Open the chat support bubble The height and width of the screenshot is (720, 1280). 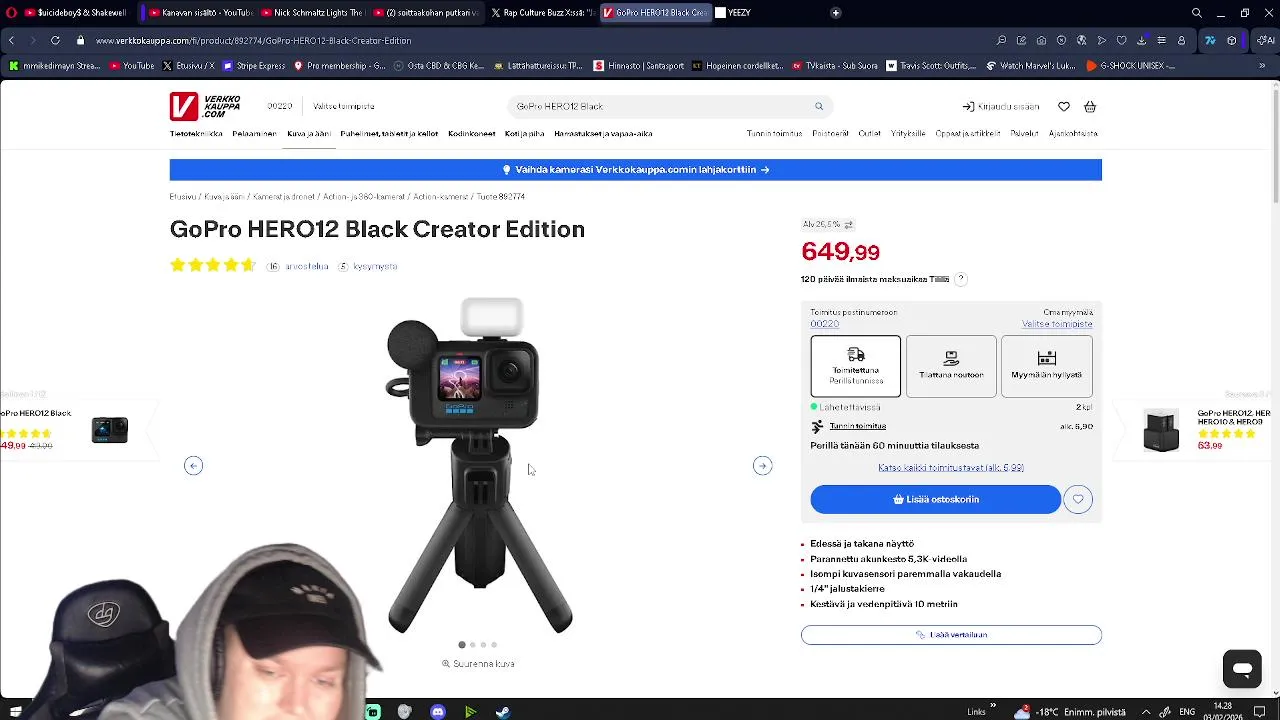coord(1242,669)
